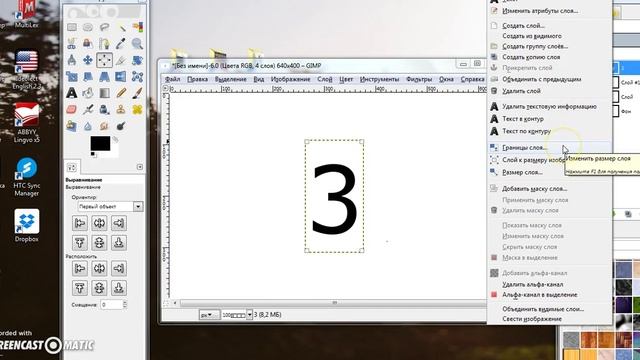The height and width of the screenshot is (360, 640).
Task: Distribute left edges button under Расположить
Action: tap(80, 269)
